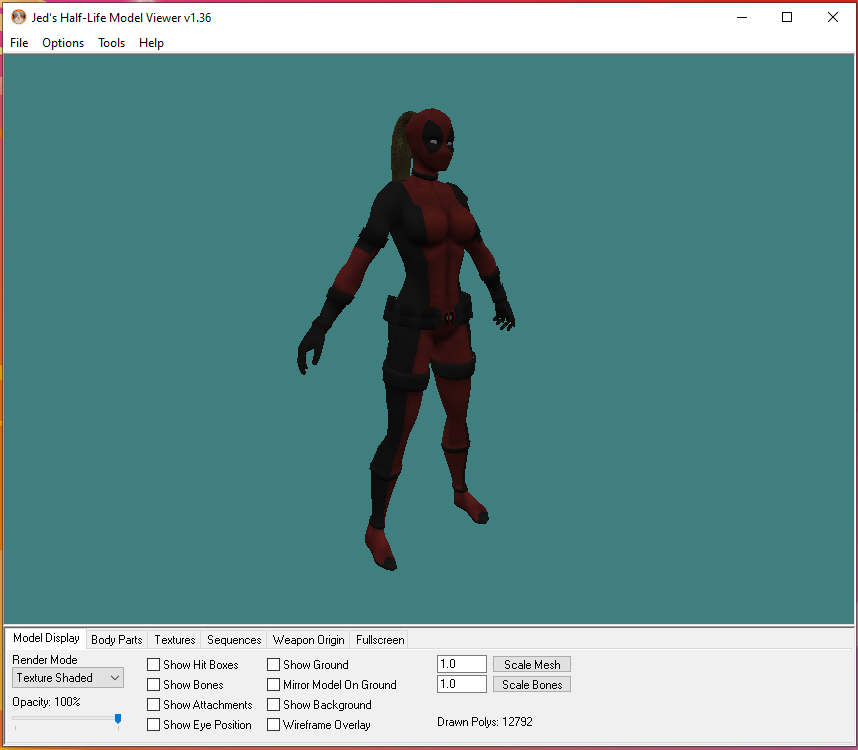Enable Show Attachments checkbox
Image resolution: width=858 pixels, height=750 pixels.
click(154, 705)
